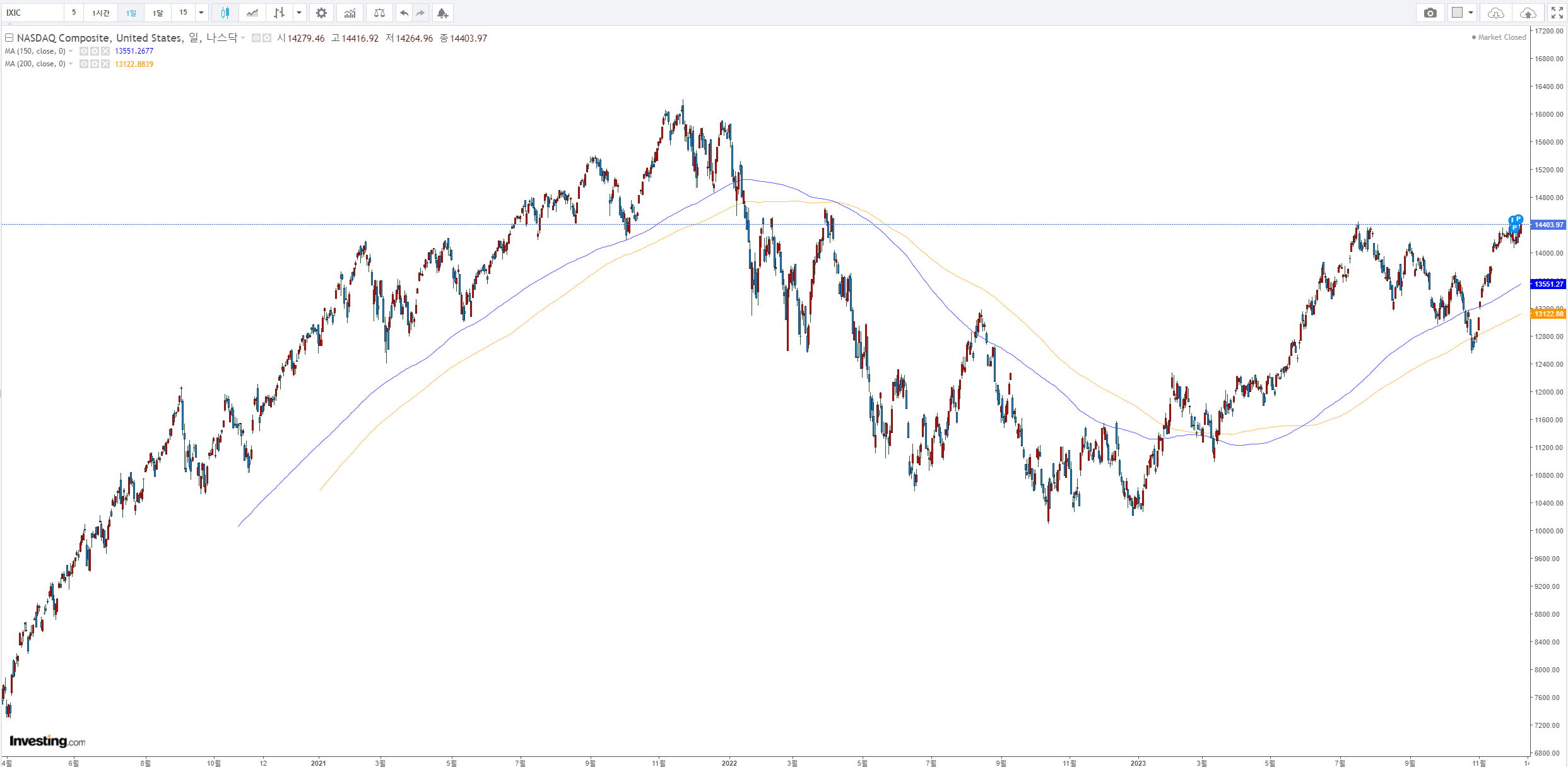Toggle NASDAQ Composite series visibility eye
The image size is (1568, 767).
(x=256, y=39)
